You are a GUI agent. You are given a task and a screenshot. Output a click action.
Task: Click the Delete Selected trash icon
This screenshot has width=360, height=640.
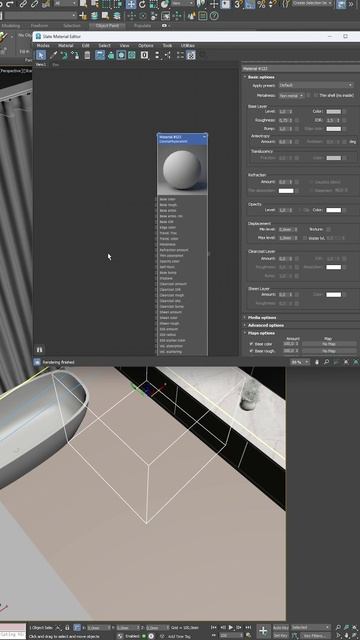click(87, 55)
